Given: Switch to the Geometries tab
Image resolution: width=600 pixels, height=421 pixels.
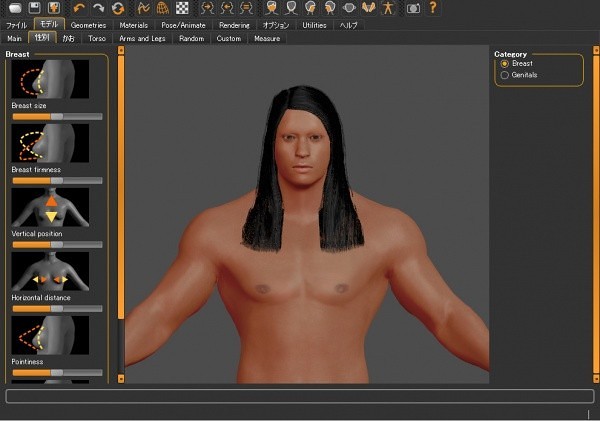Looking at the screenshot, I should coord(88,25).
